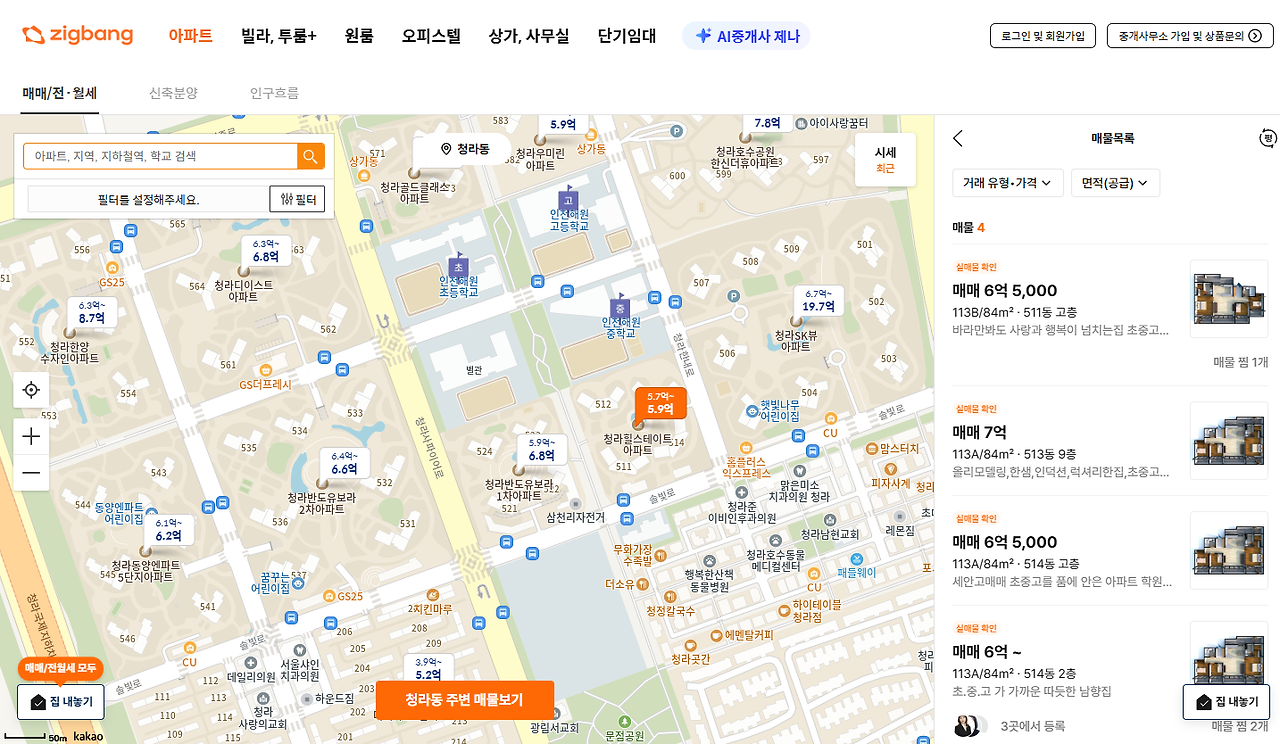This screenshot has width=1280, height=744.
Task: Click the agent profile avatar in listings
Action: pos(965,727)
